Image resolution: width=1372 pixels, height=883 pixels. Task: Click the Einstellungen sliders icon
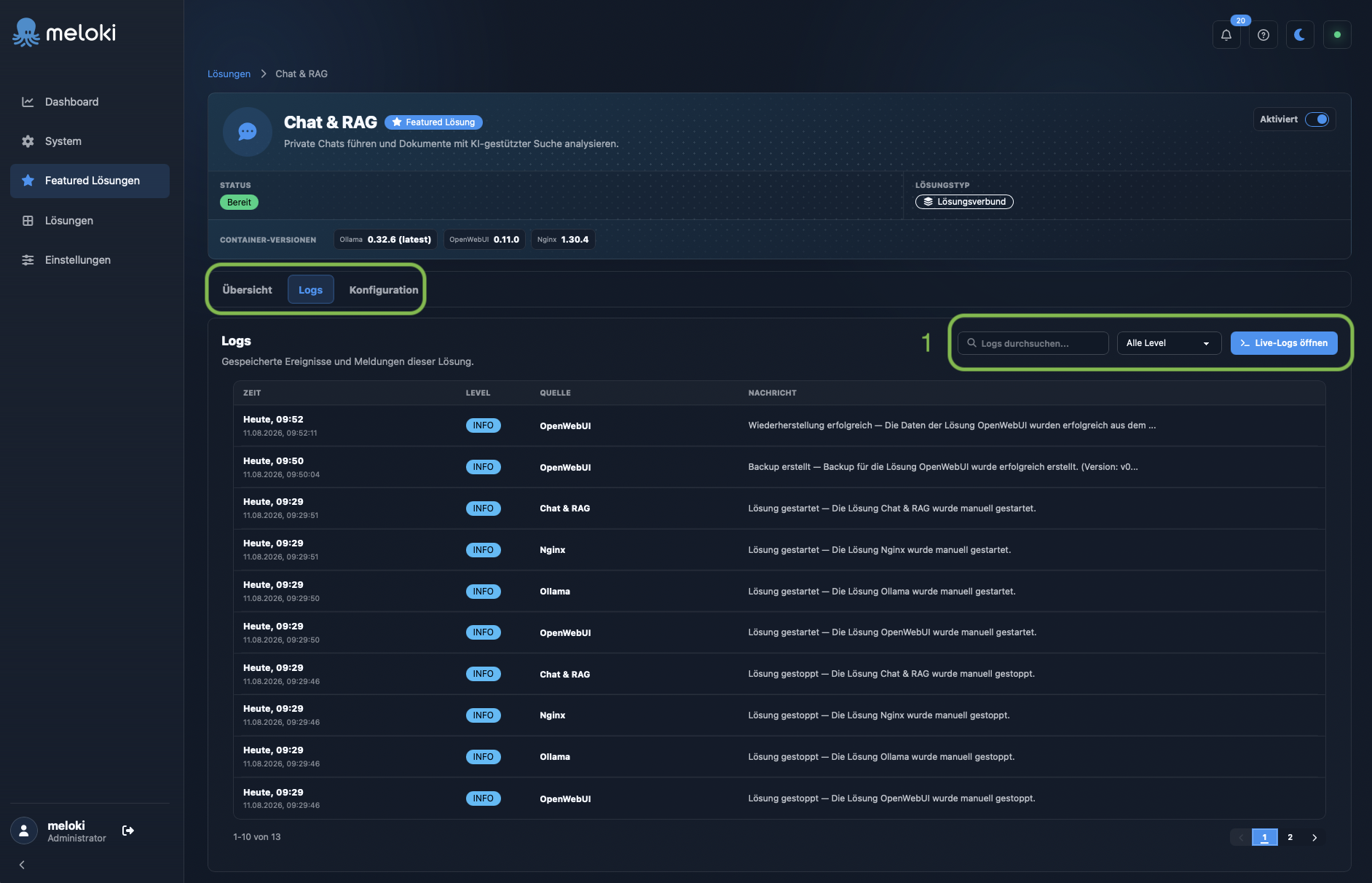(x=28, y=260)
